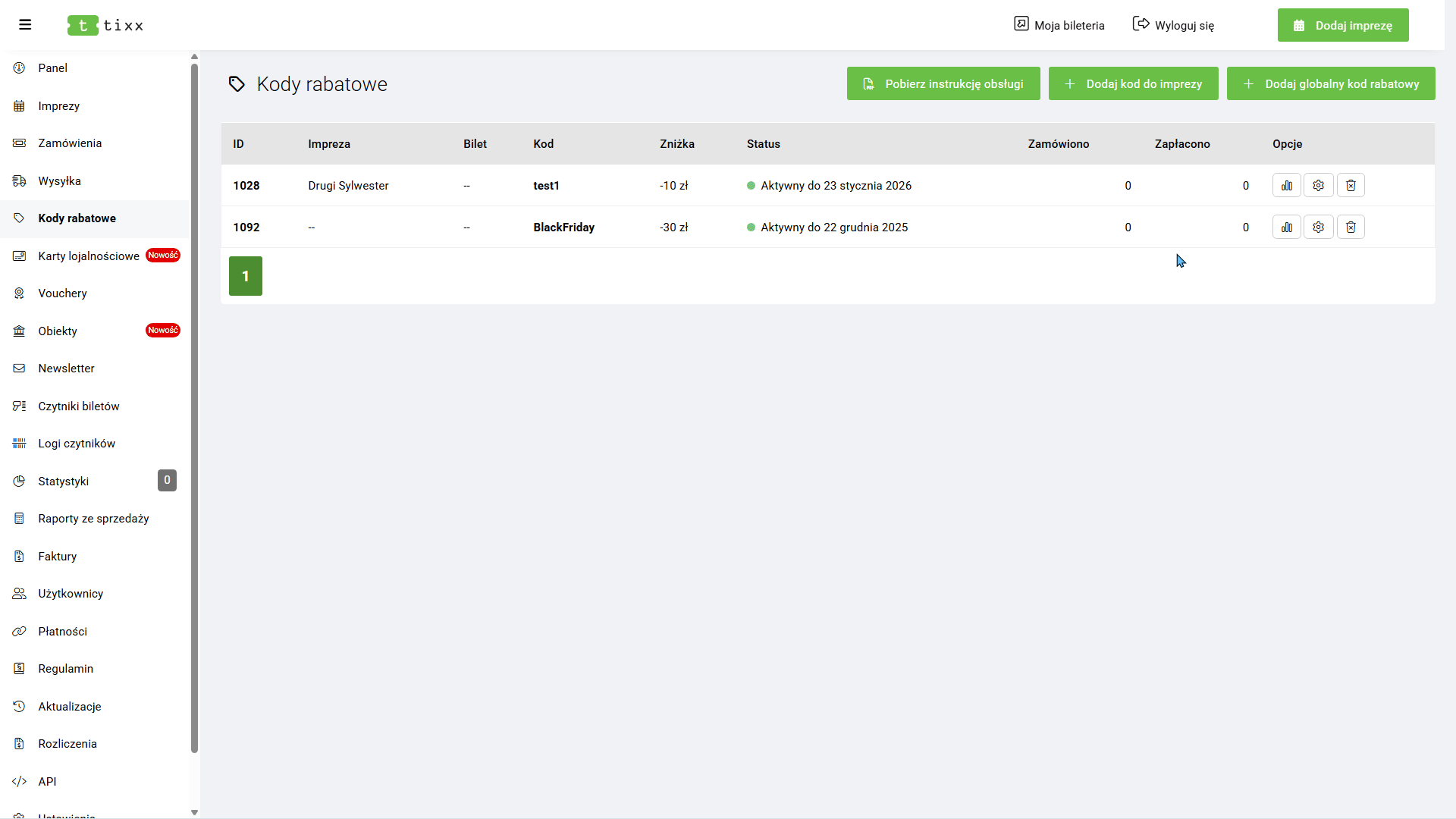The width and height of the screenshot is (1456, 819).
Task: Open Moja bileteria link
Action: (1059, 25)
